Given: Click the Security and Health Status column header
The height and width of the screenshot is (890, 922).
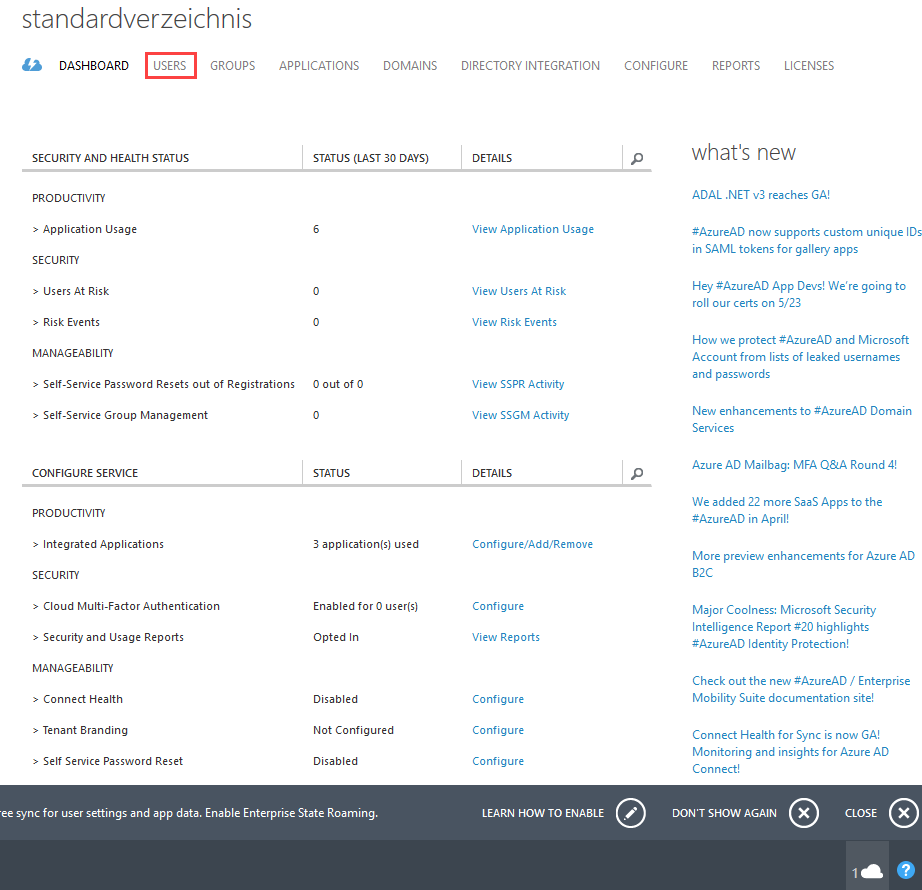Looking at the screenshot, I should click(111, 158).
